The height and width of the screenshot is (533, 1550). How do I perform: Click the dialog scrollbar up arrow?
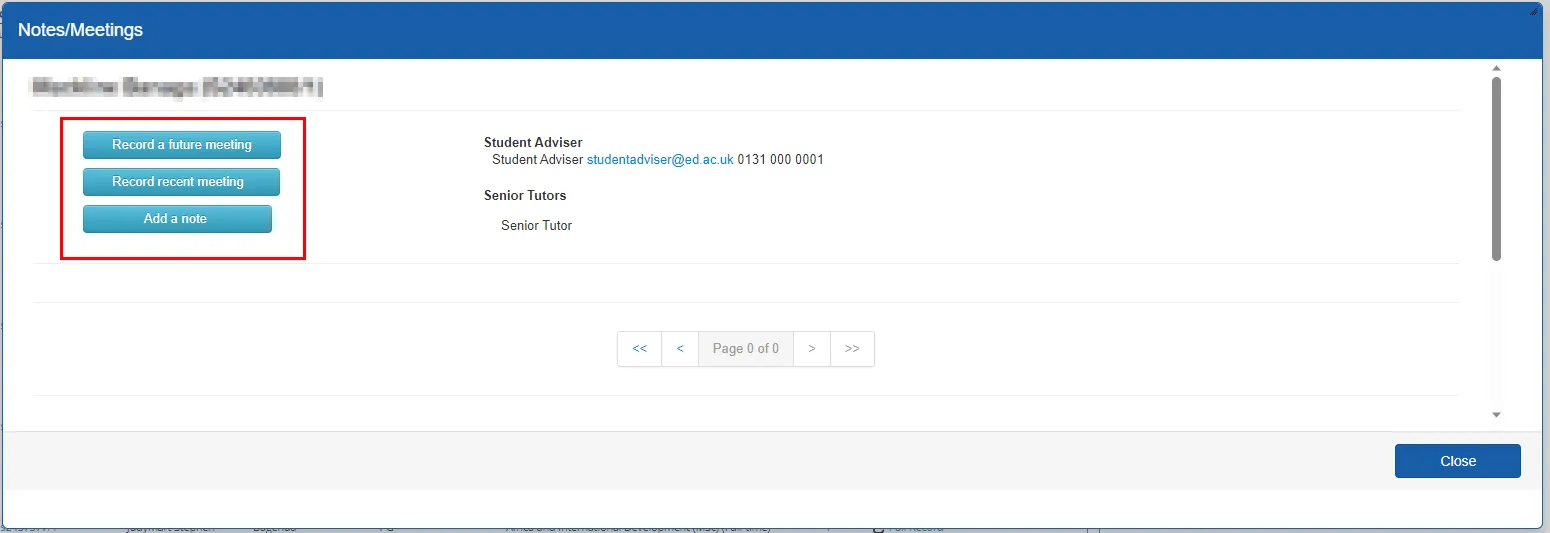[1496, 69]
